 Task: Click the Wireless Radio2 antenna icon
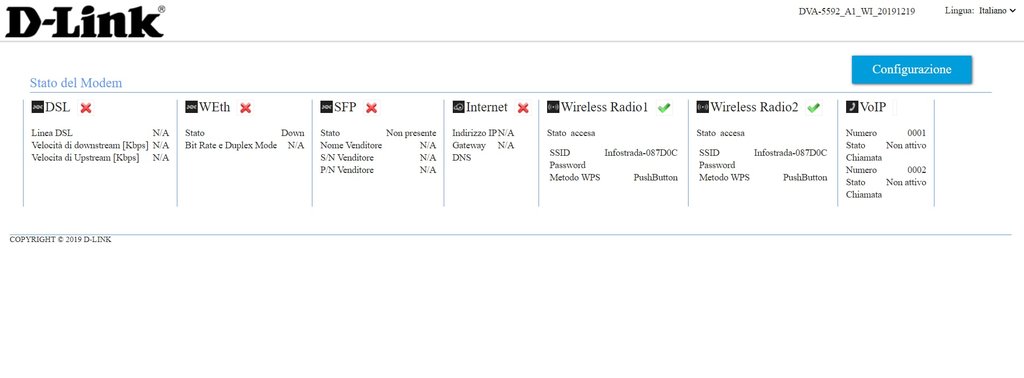703,107
